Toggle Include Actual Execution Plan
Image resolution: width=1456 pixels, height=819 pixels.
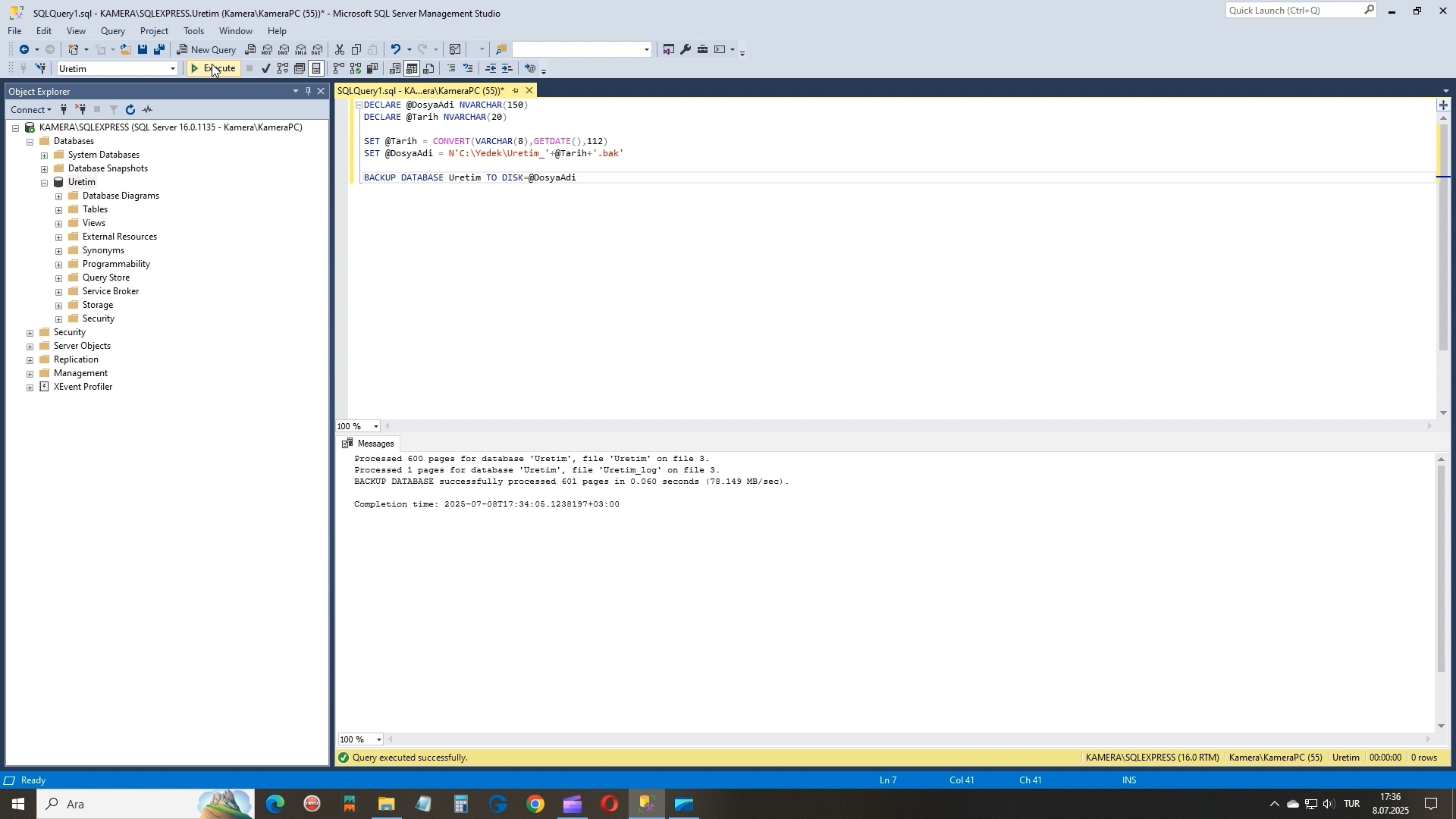338,68
